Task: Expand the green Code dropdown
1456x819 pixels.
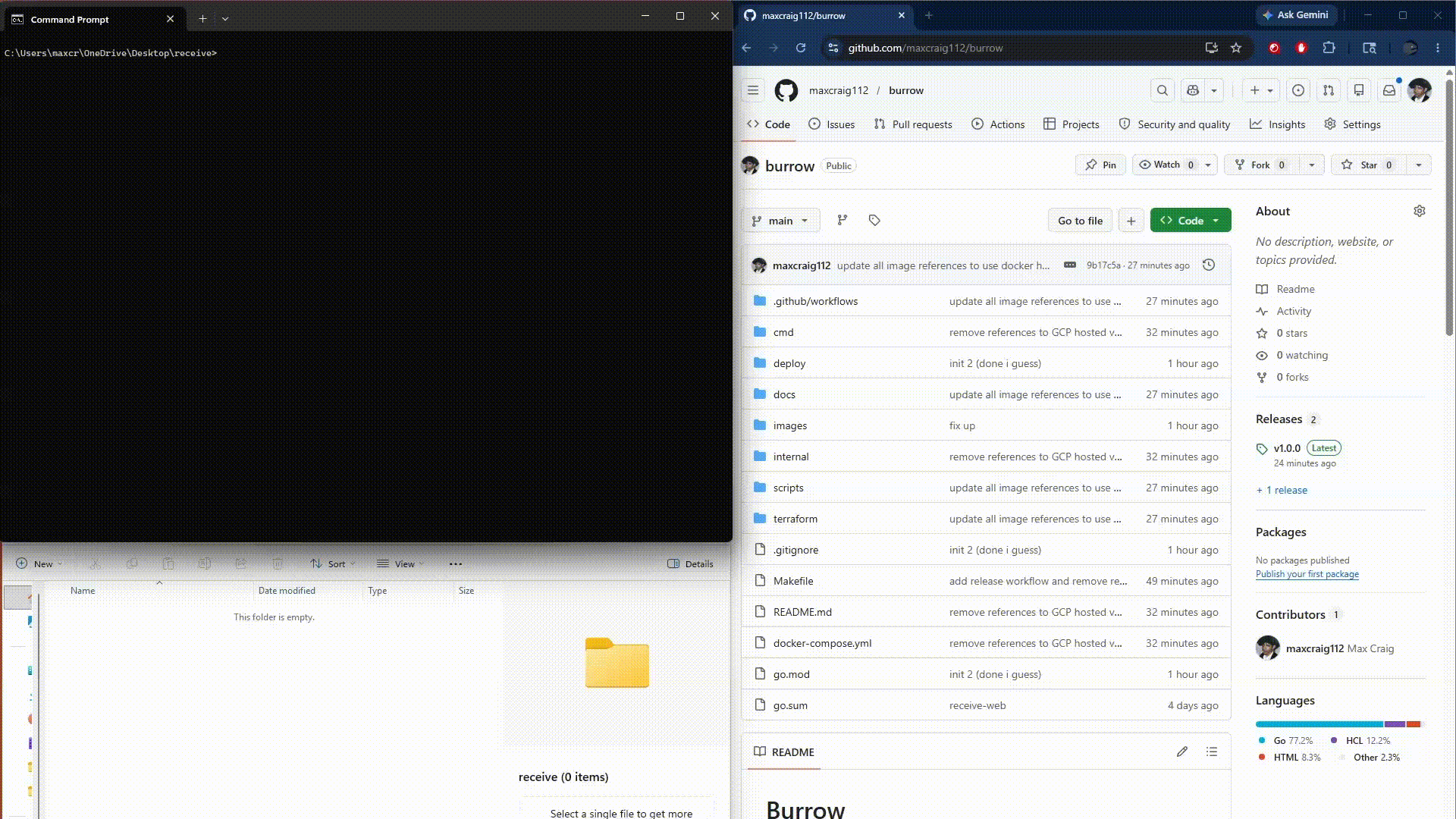Action: (1191, 221)
